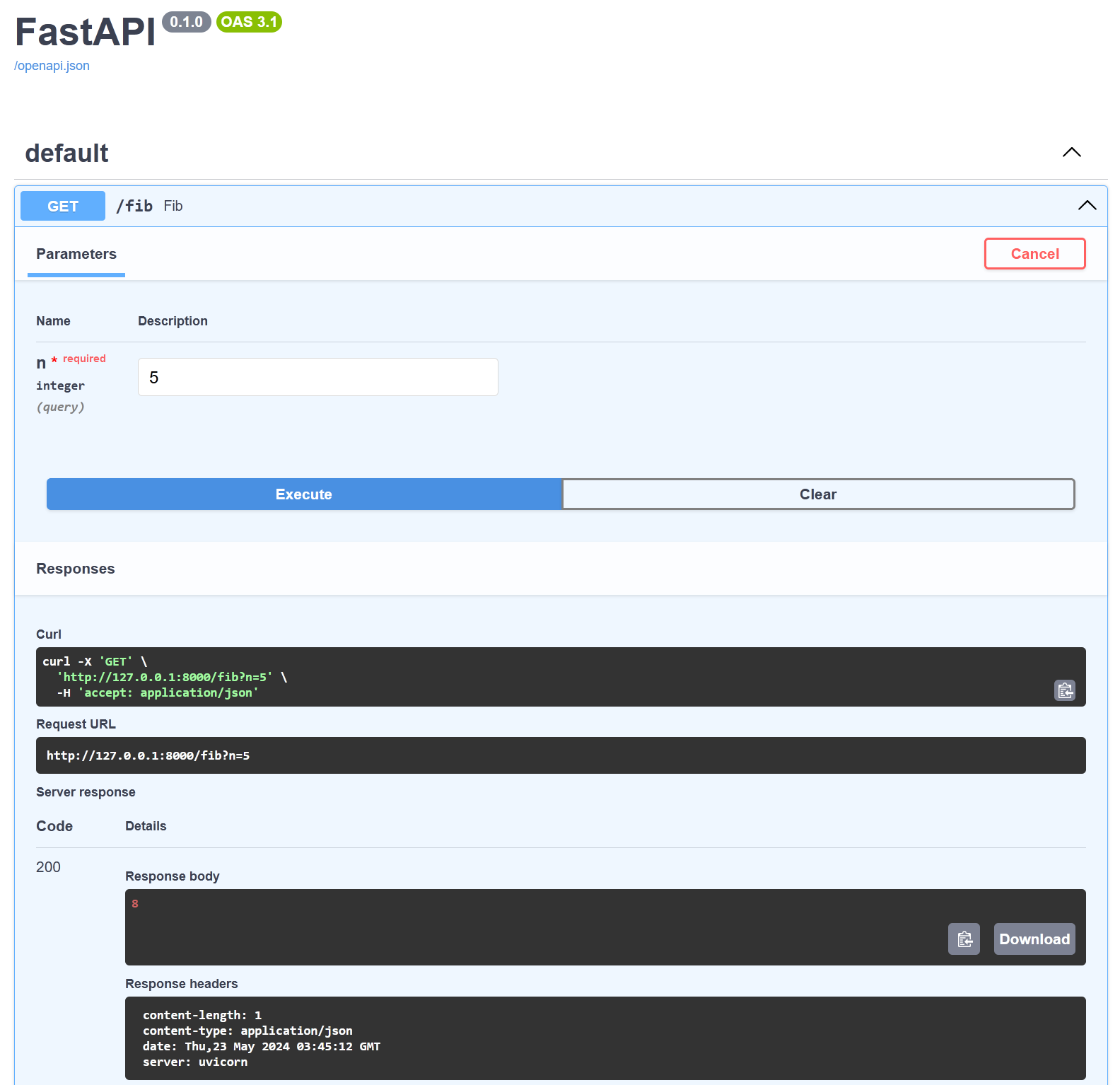
Task: Click the Clear button
Action: coord(818,494)
